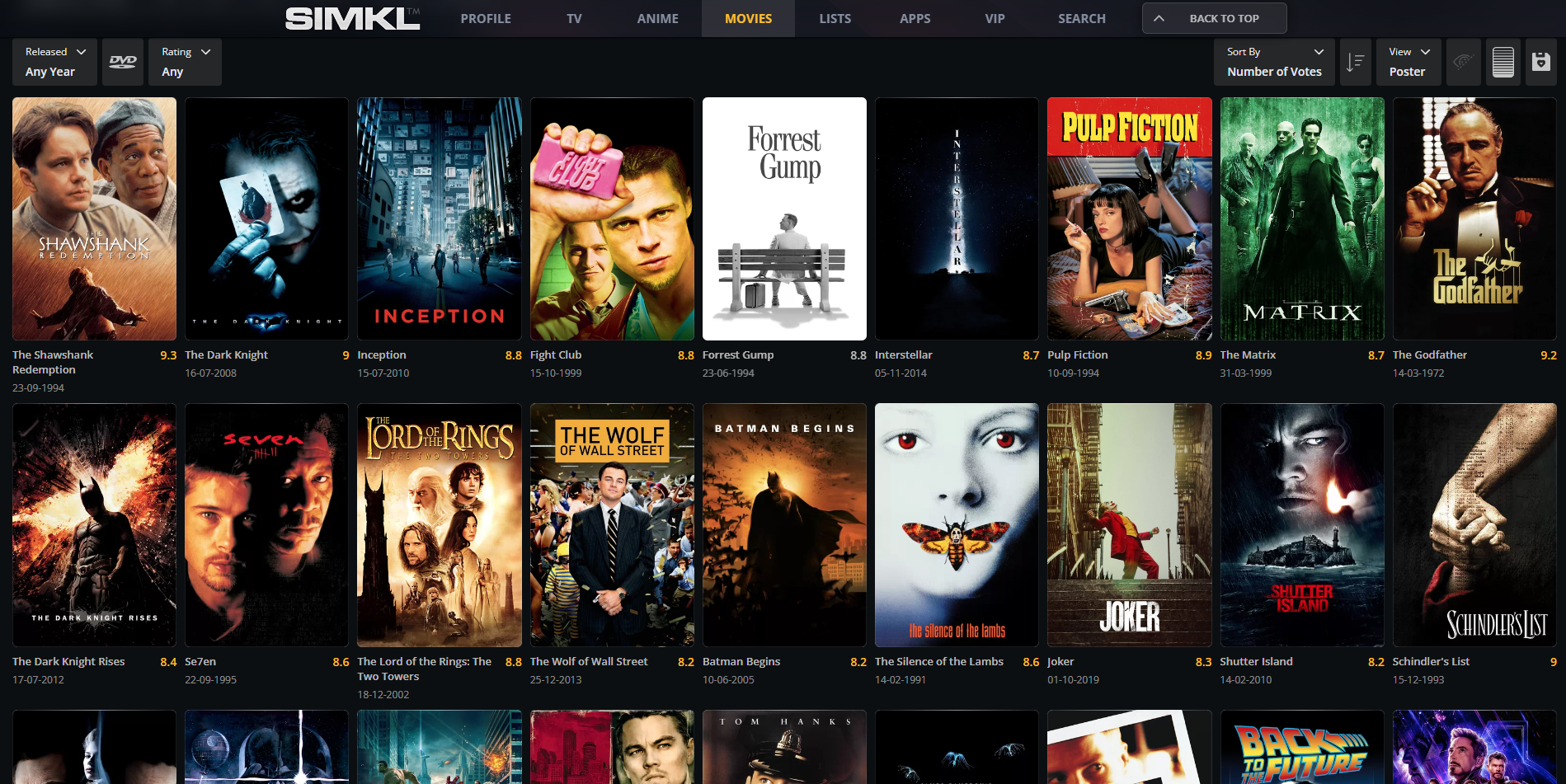Click the SIMKL logo

point(352,18)
